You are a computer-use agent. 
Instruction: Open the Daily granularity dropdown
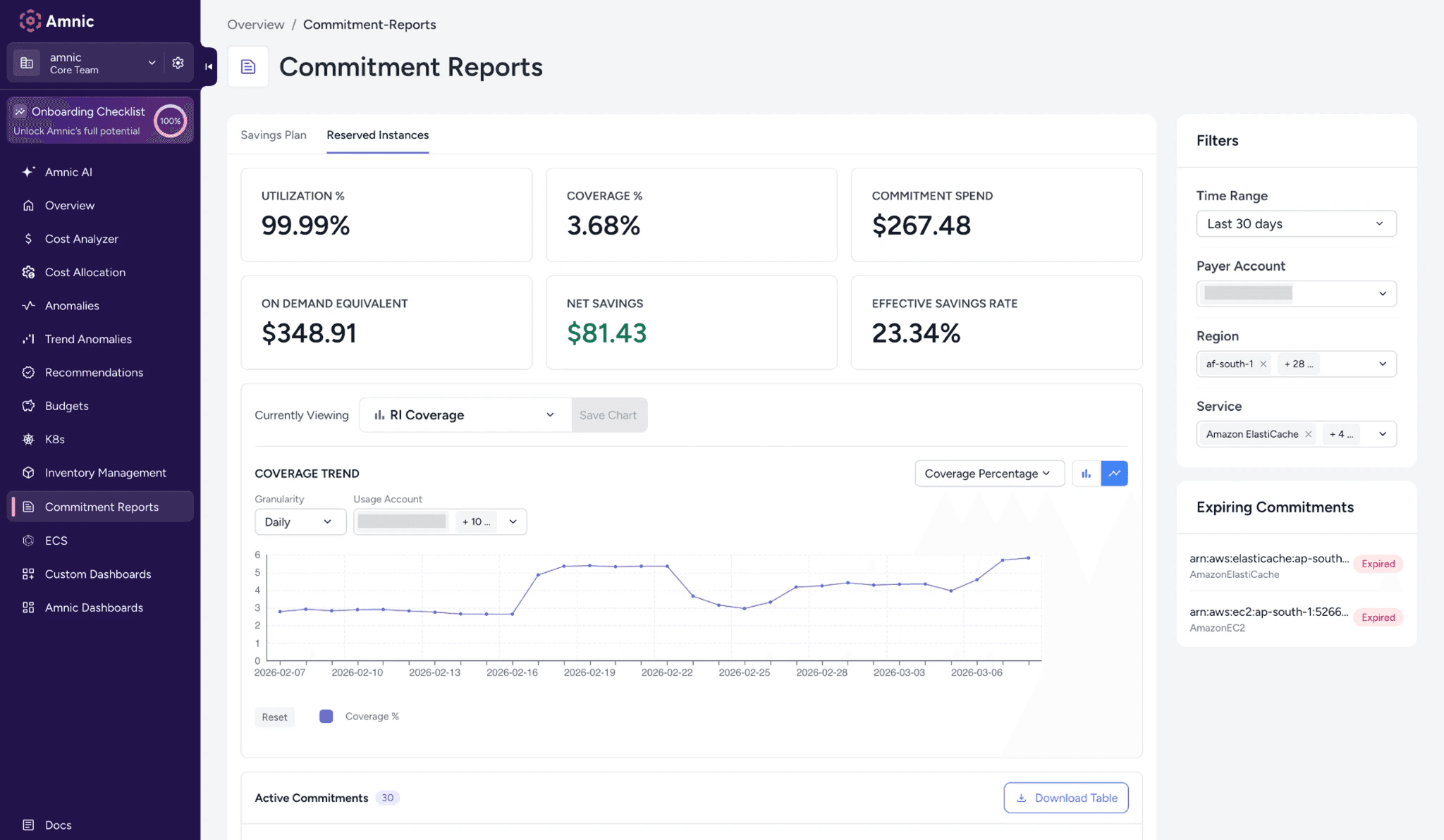[299, 522]
